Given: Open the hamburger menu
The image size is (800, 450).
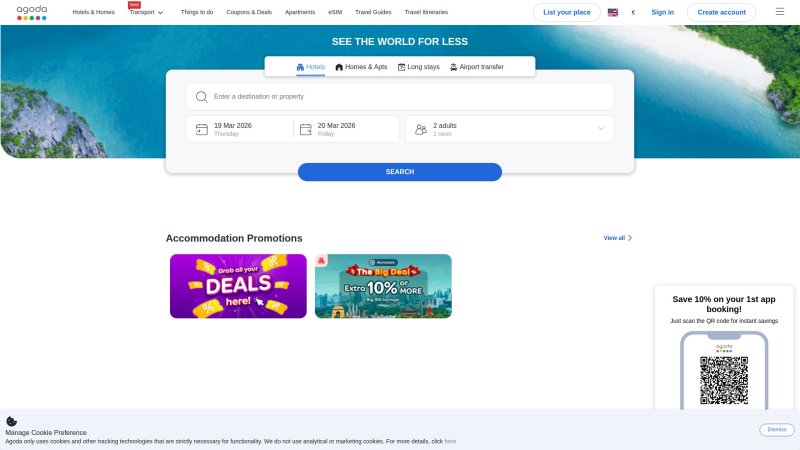Looking at the screenshot, I should pyautogui.click(x=780, y=12).
